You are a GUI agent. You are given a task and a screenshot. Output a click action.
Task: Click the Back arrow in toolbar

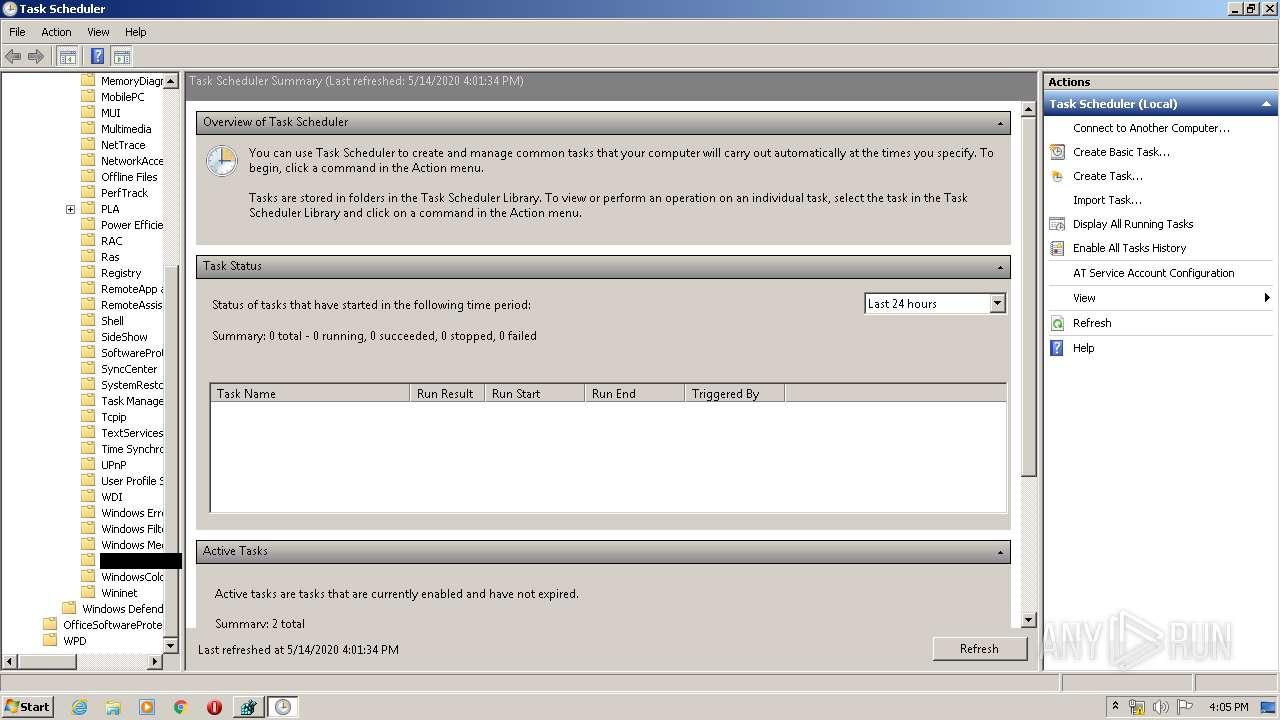tap(13, 56)
